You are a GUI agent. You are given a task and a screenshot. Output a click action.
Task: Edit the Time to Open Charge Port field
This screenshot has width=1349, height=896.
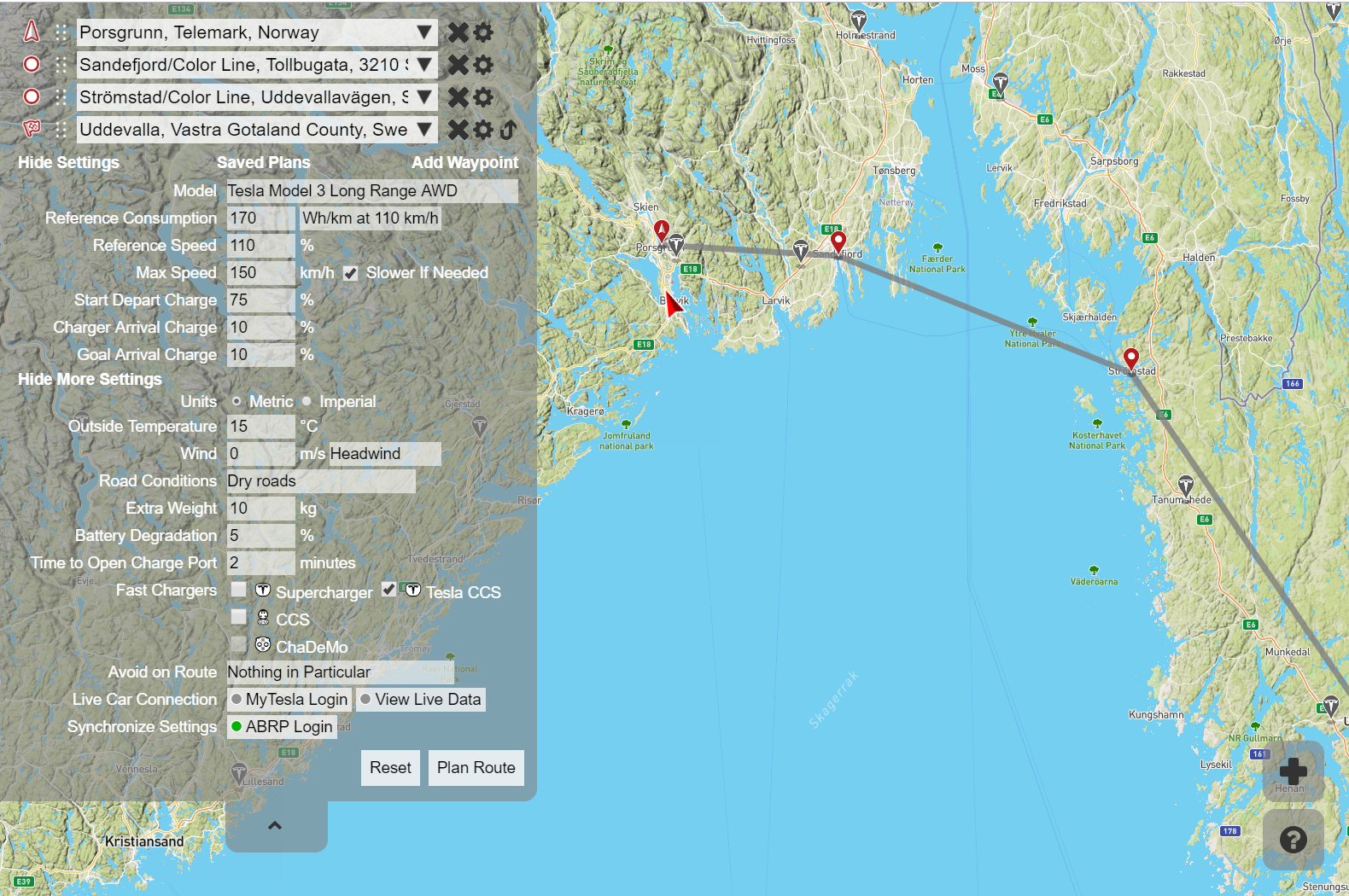[x=260, y=563]
